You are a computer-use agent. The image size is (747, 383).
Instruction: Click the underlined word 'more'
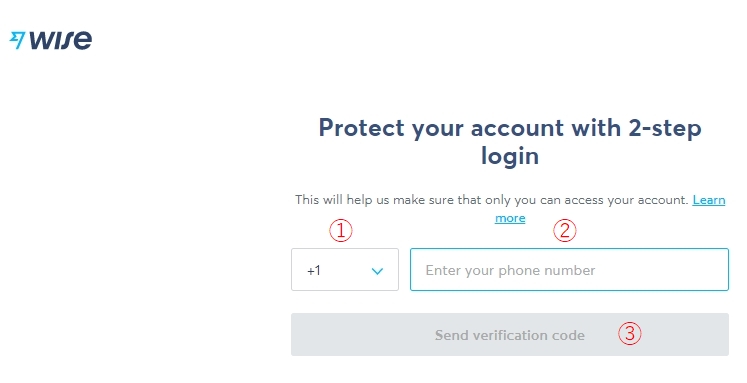(510, 218)
